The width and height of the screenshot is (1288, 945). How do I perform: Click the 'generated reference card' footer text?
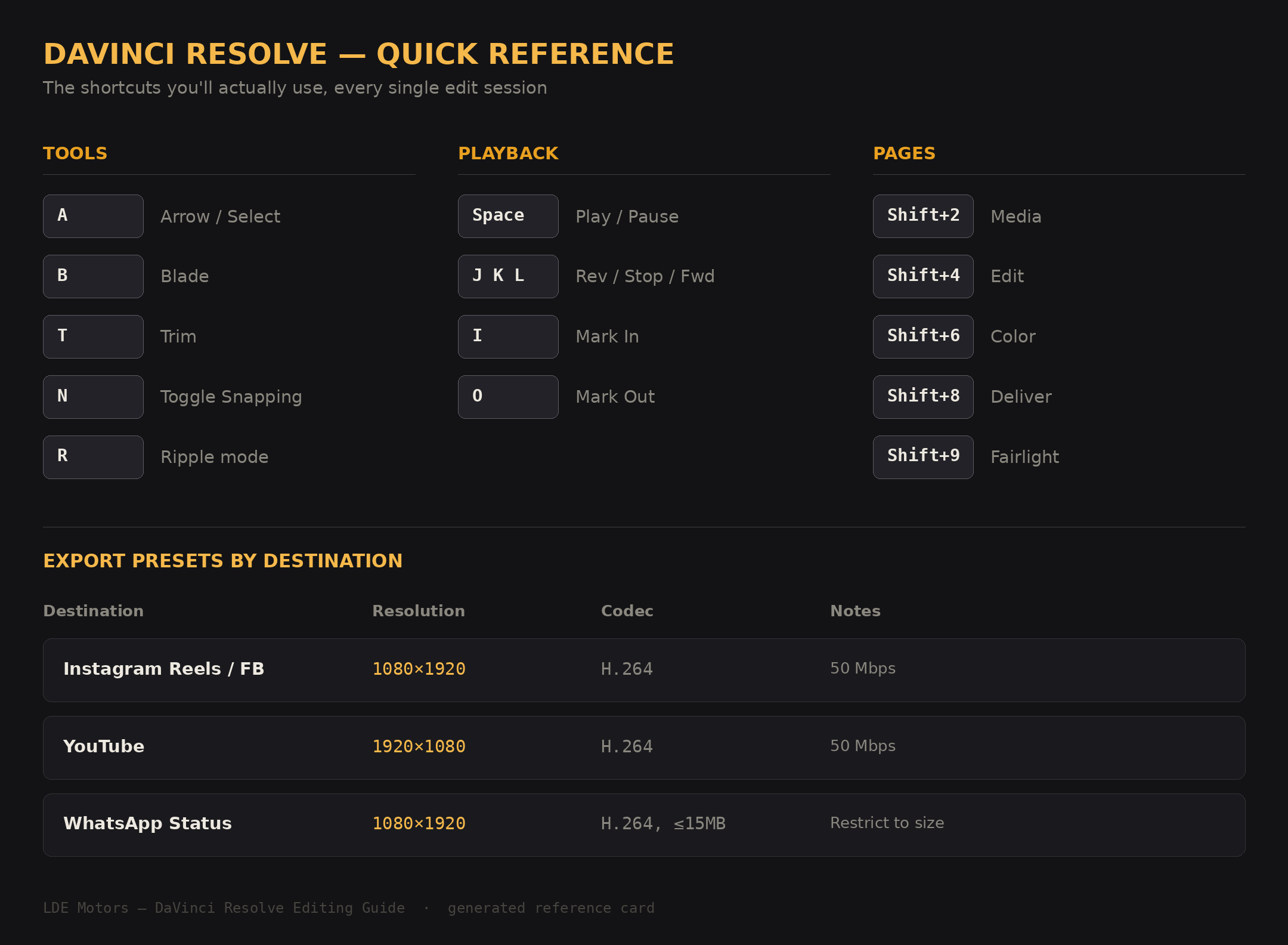coord(551,908)
